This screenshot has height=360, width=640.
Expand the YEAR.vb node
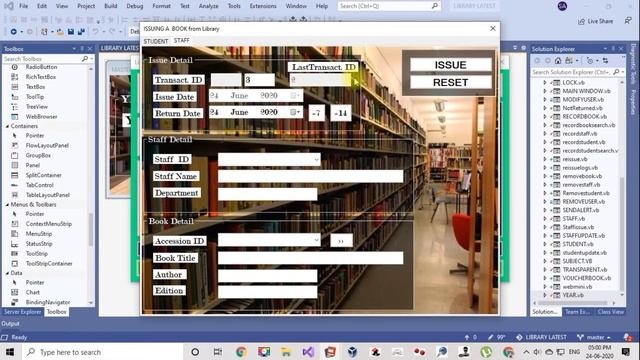[544, 295]
